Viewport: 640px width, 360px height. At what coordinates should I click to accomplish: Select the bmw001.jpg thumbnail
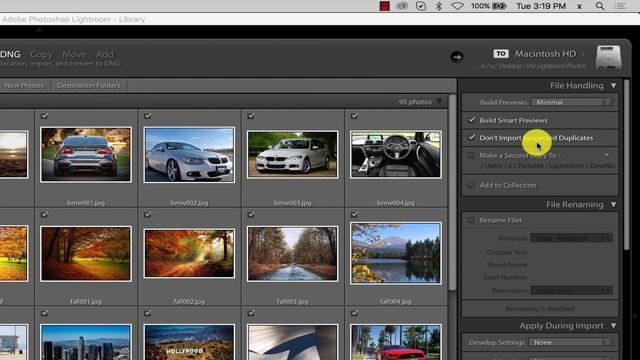click(86, 154)
